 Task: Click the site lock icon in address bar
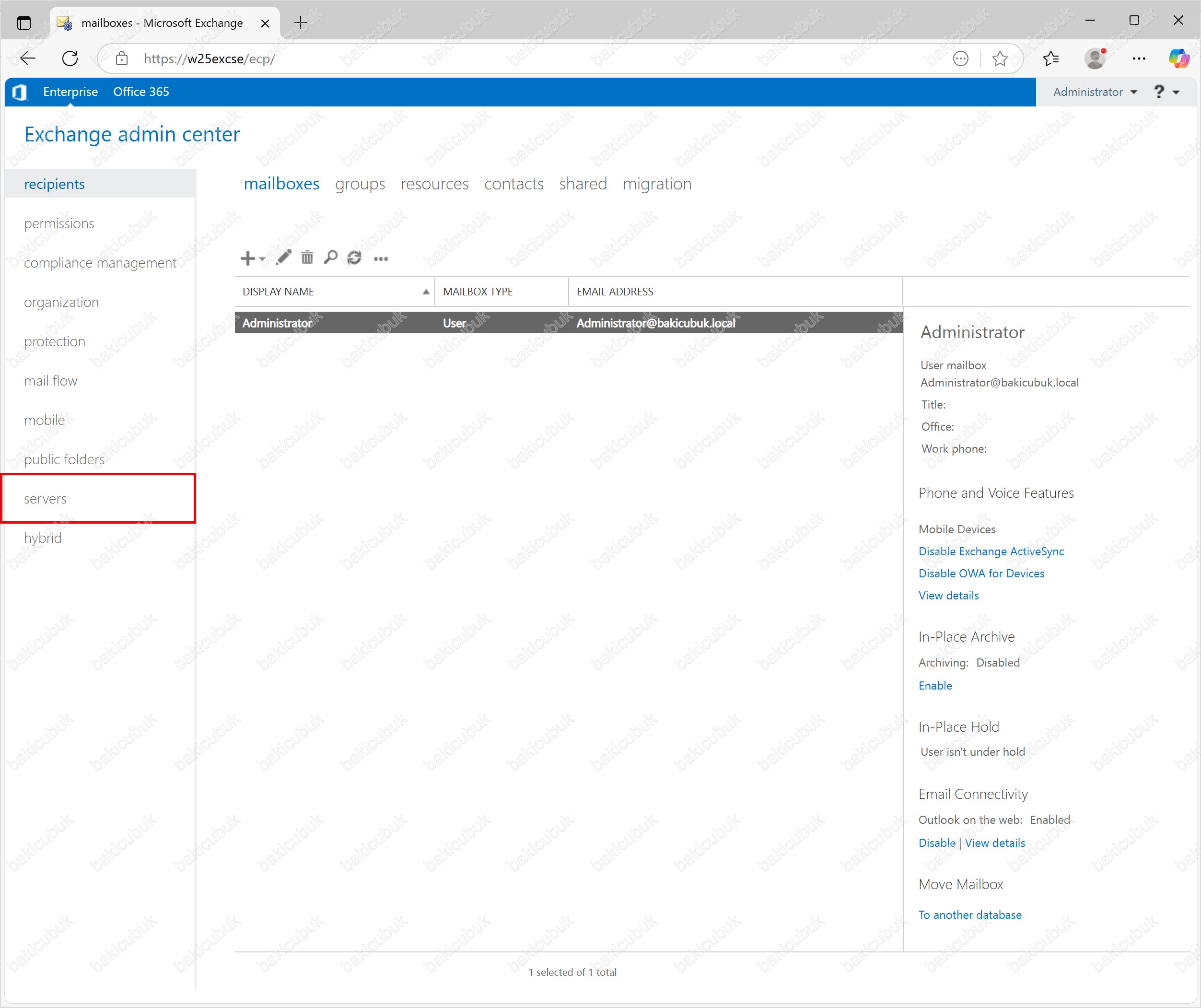(121, 59)
